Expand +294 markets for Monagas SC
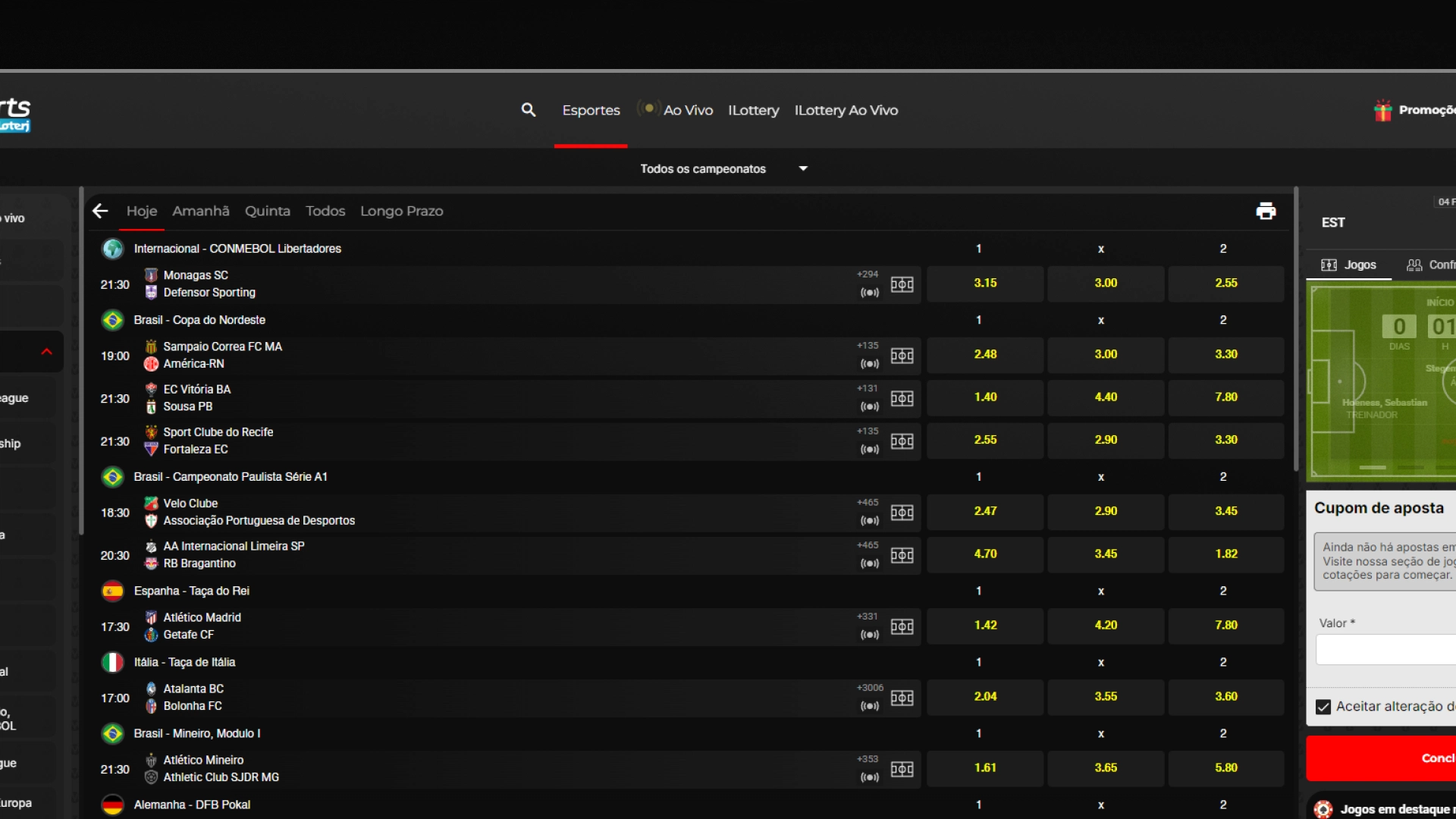Viewport: 1456px width, 819px height. click(x=868, y=275)
